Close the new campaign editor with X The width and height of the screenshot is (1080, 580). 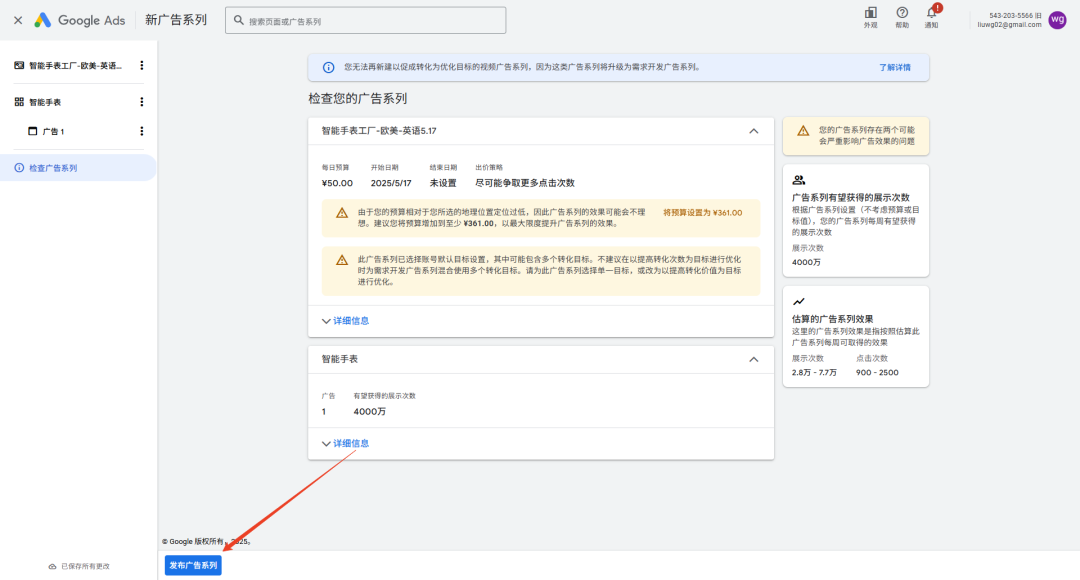pos(18,20)
